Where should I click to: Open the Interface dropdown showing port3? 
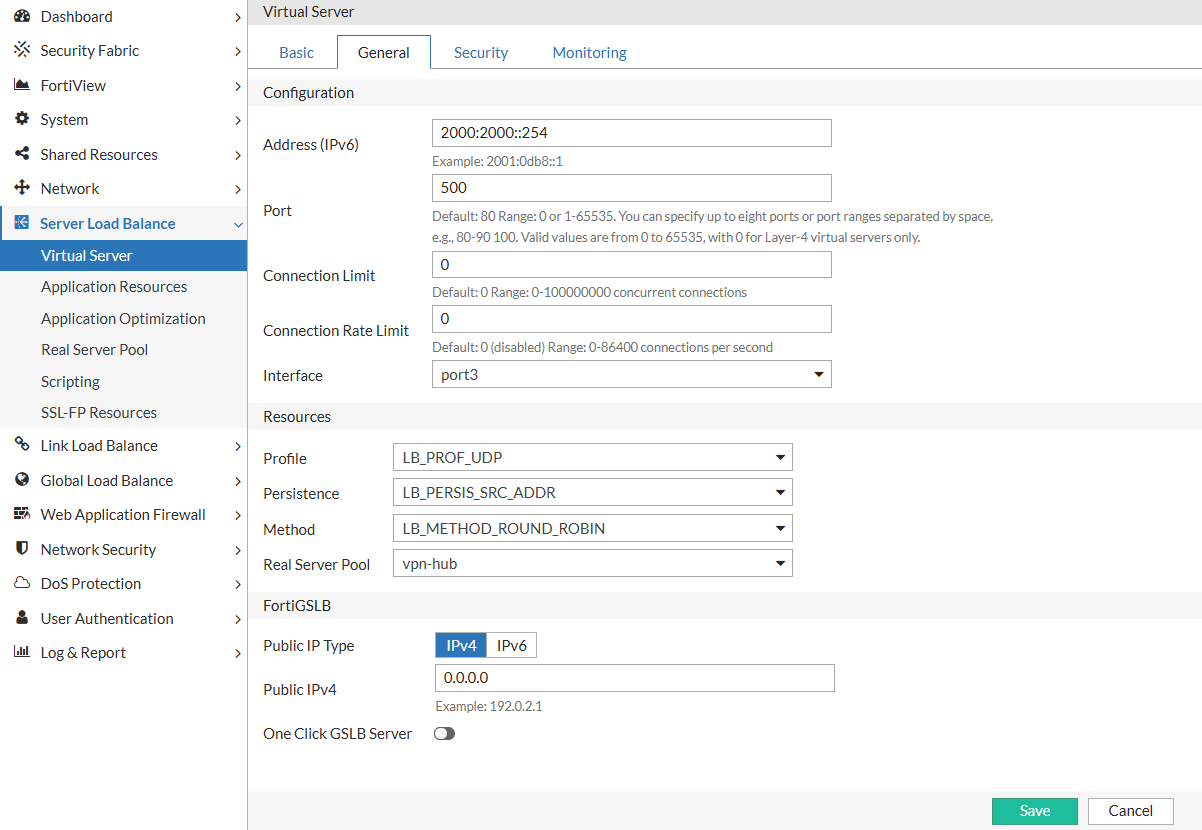(631, 375)
